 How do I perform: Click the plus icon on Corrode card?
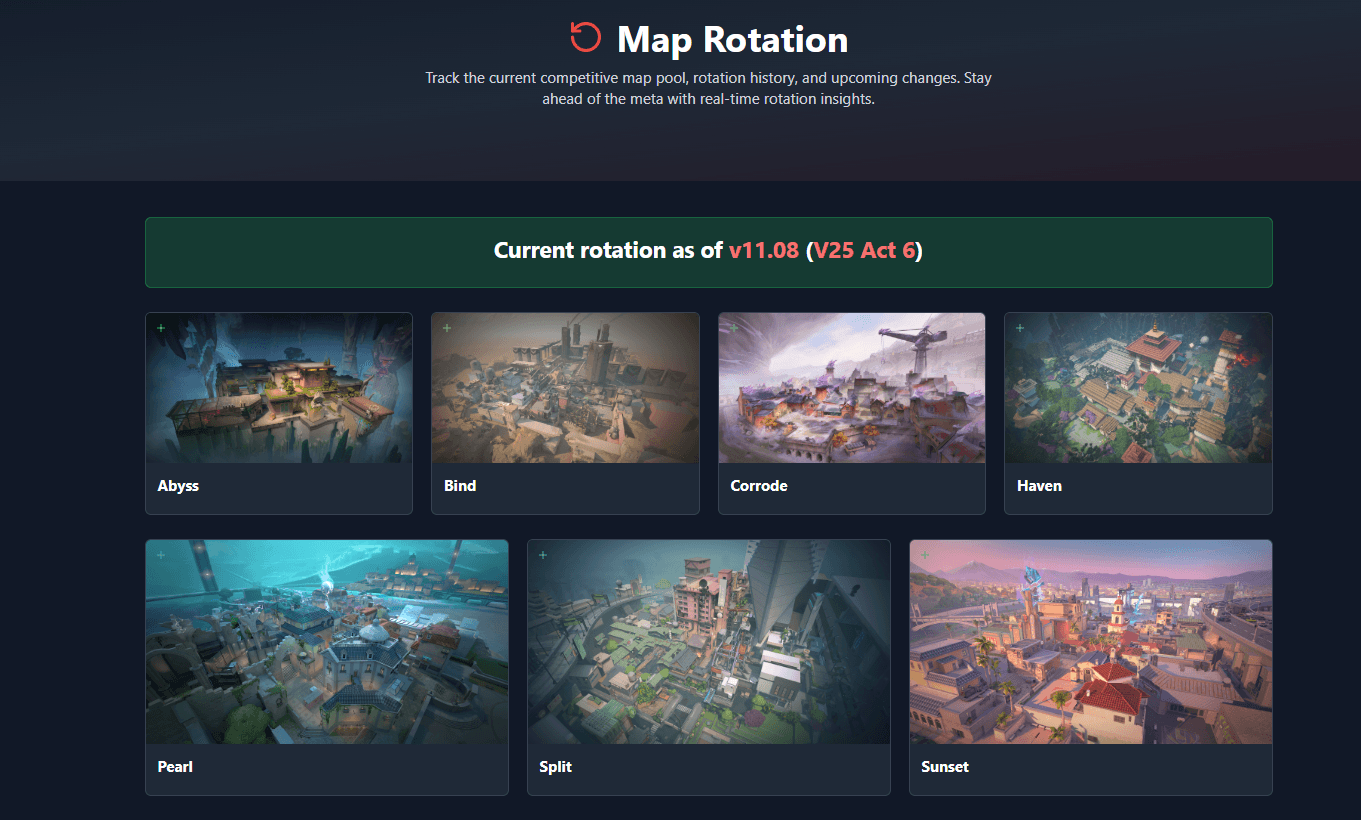point(734,328)
